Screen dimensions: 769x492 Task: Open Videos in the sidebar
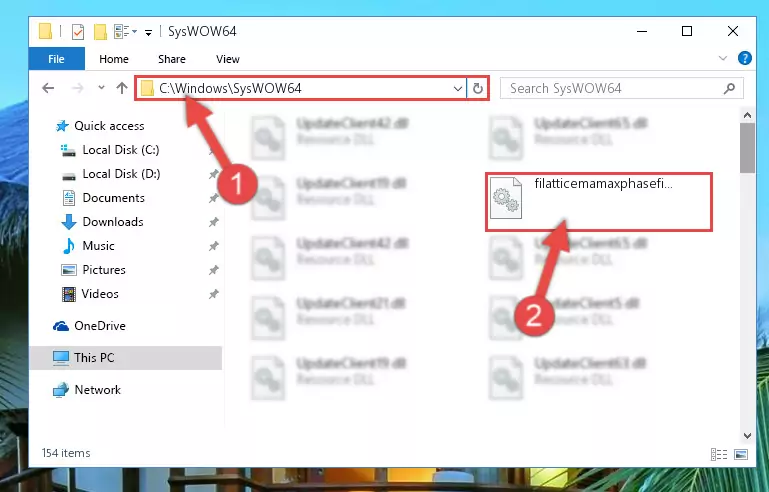[x=100, y=294]
